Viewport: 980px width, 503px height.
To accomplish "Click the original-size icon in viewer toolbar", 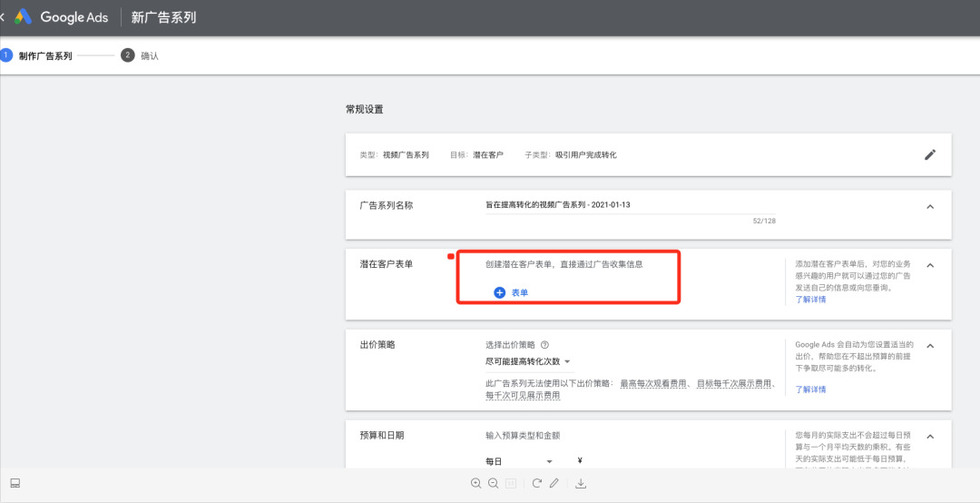I will (x=511, y=483).
